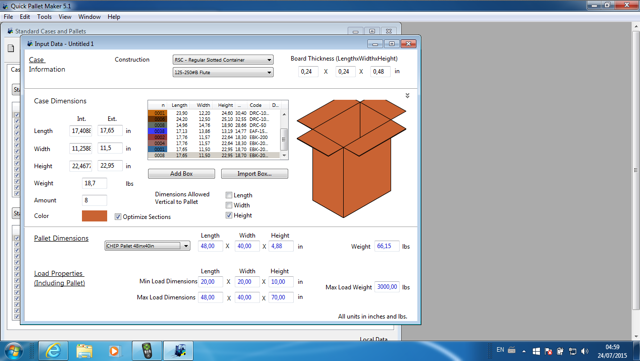Open Windows Explorer folder icon in taskbar

[x=84, y=351]
